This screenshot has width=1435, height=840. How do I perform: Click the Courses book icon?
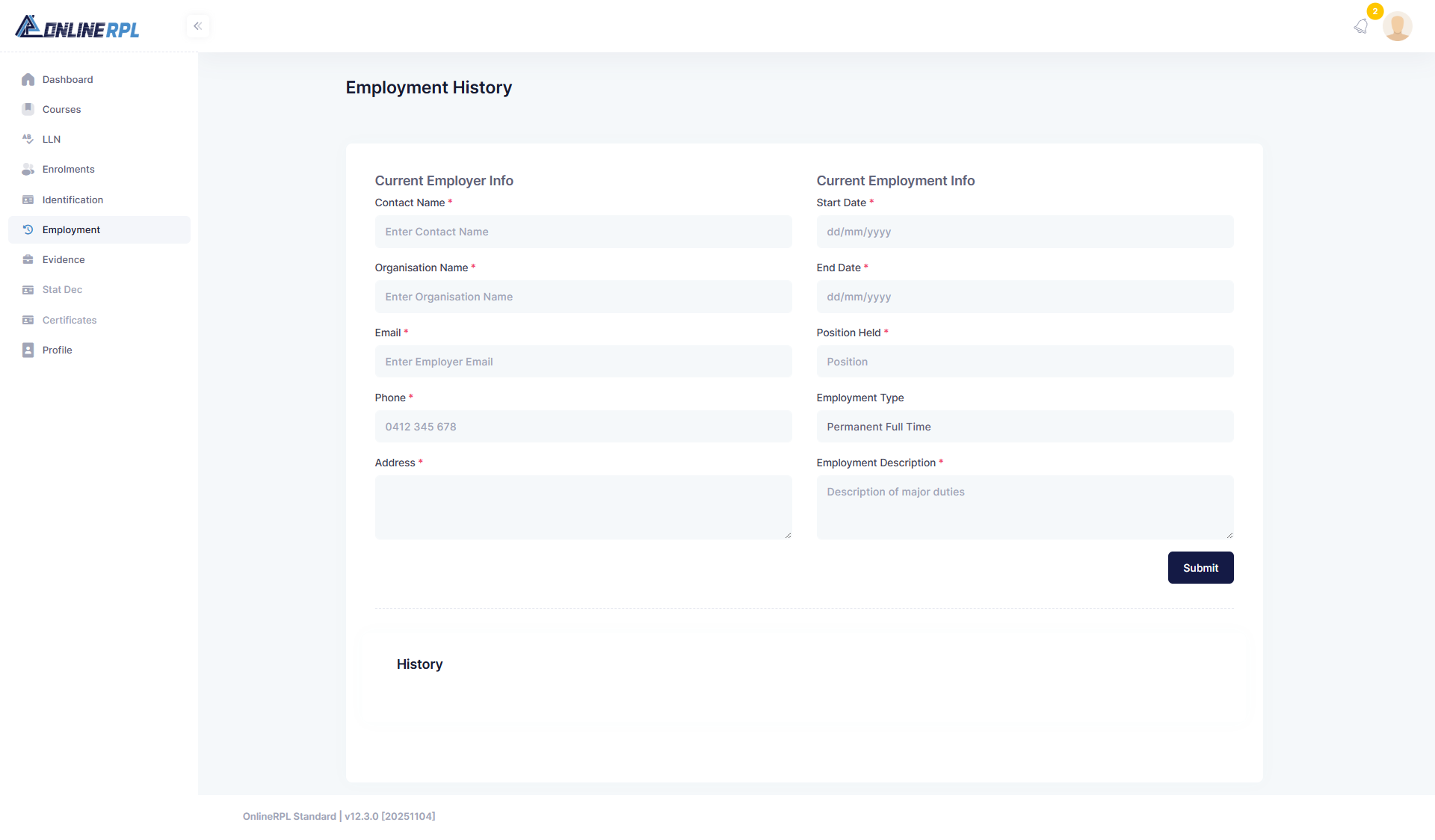tap(28, 109)
